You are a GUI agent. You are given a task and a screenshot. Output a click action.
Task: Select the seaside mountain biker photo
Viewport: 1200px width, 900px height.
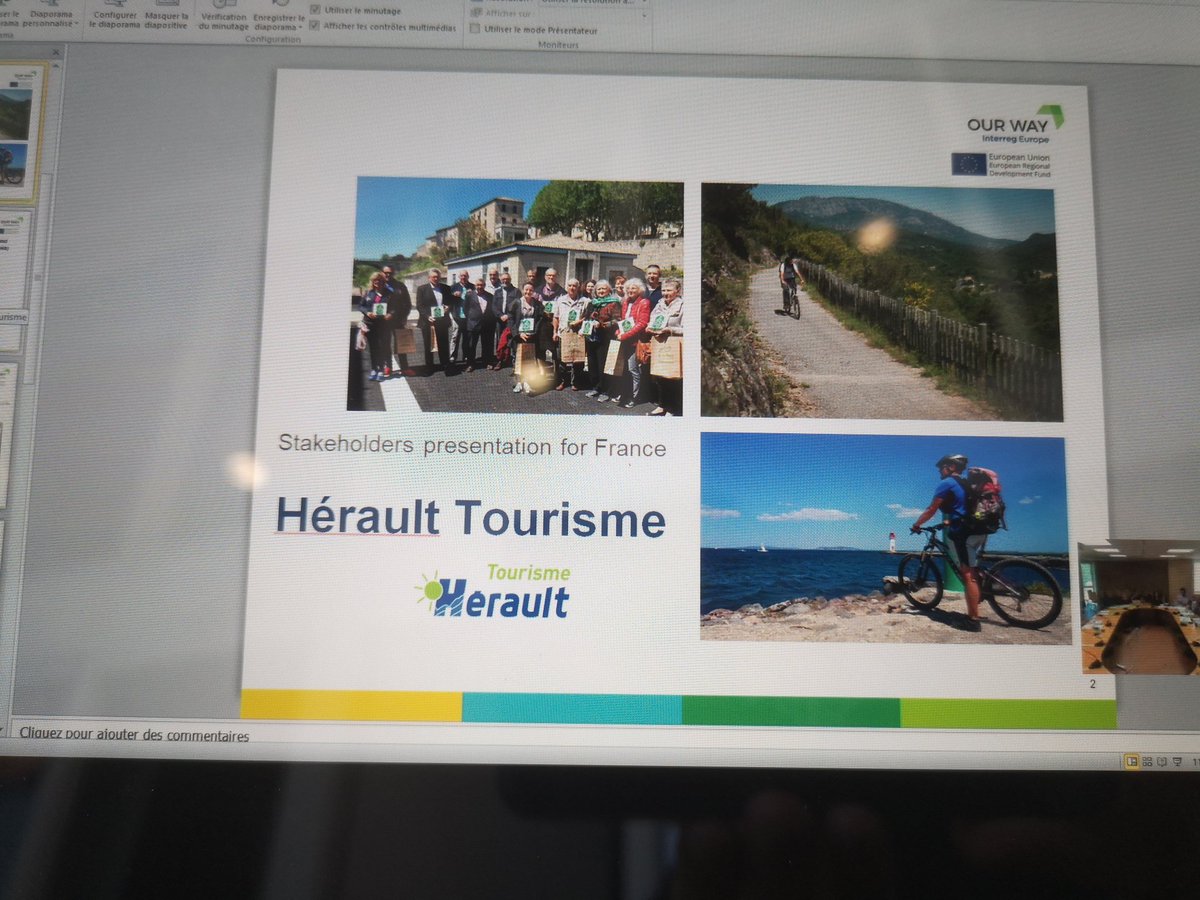pos(885,537)
